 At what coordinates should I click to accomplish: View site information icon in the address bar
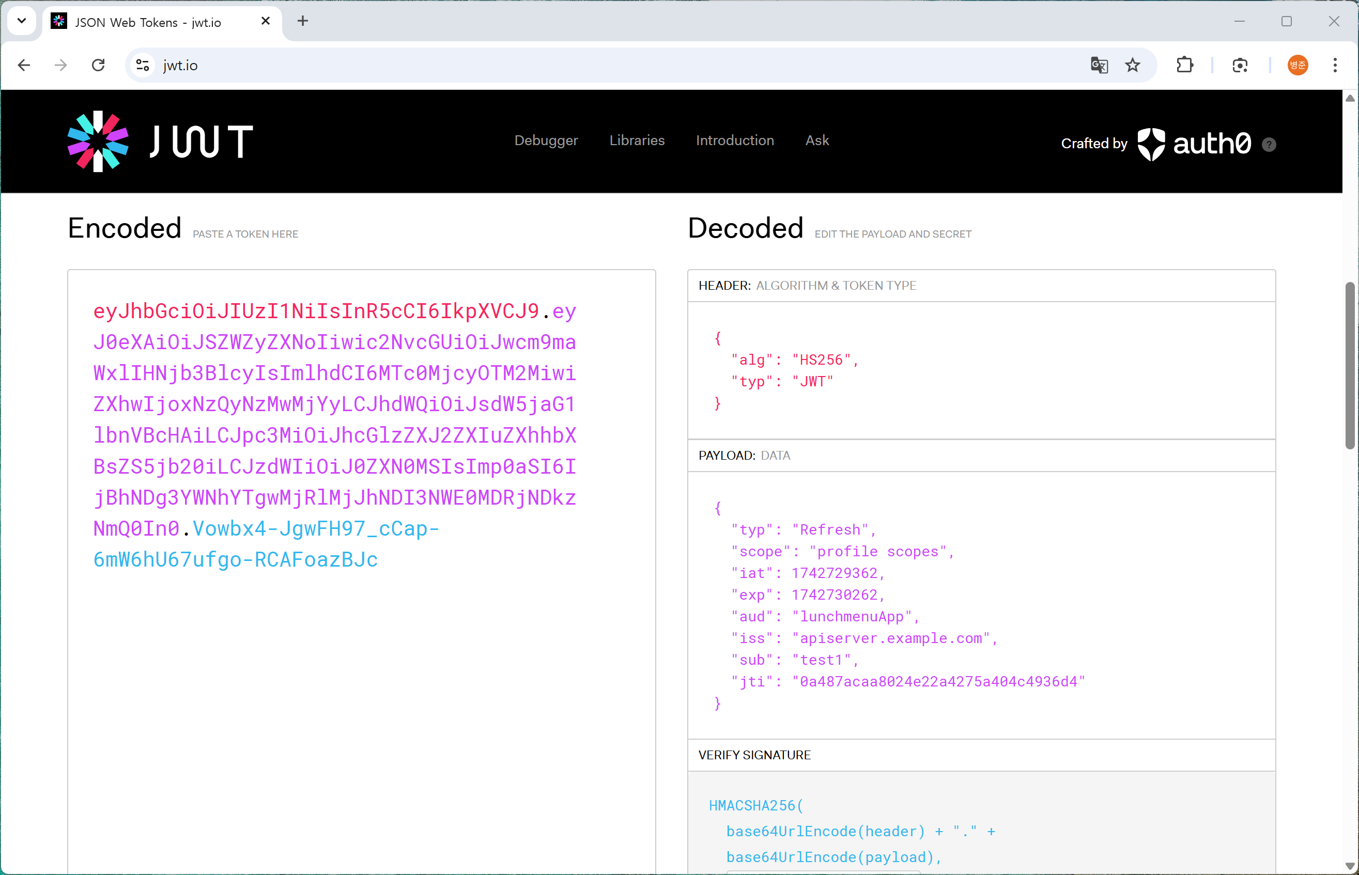143,65
